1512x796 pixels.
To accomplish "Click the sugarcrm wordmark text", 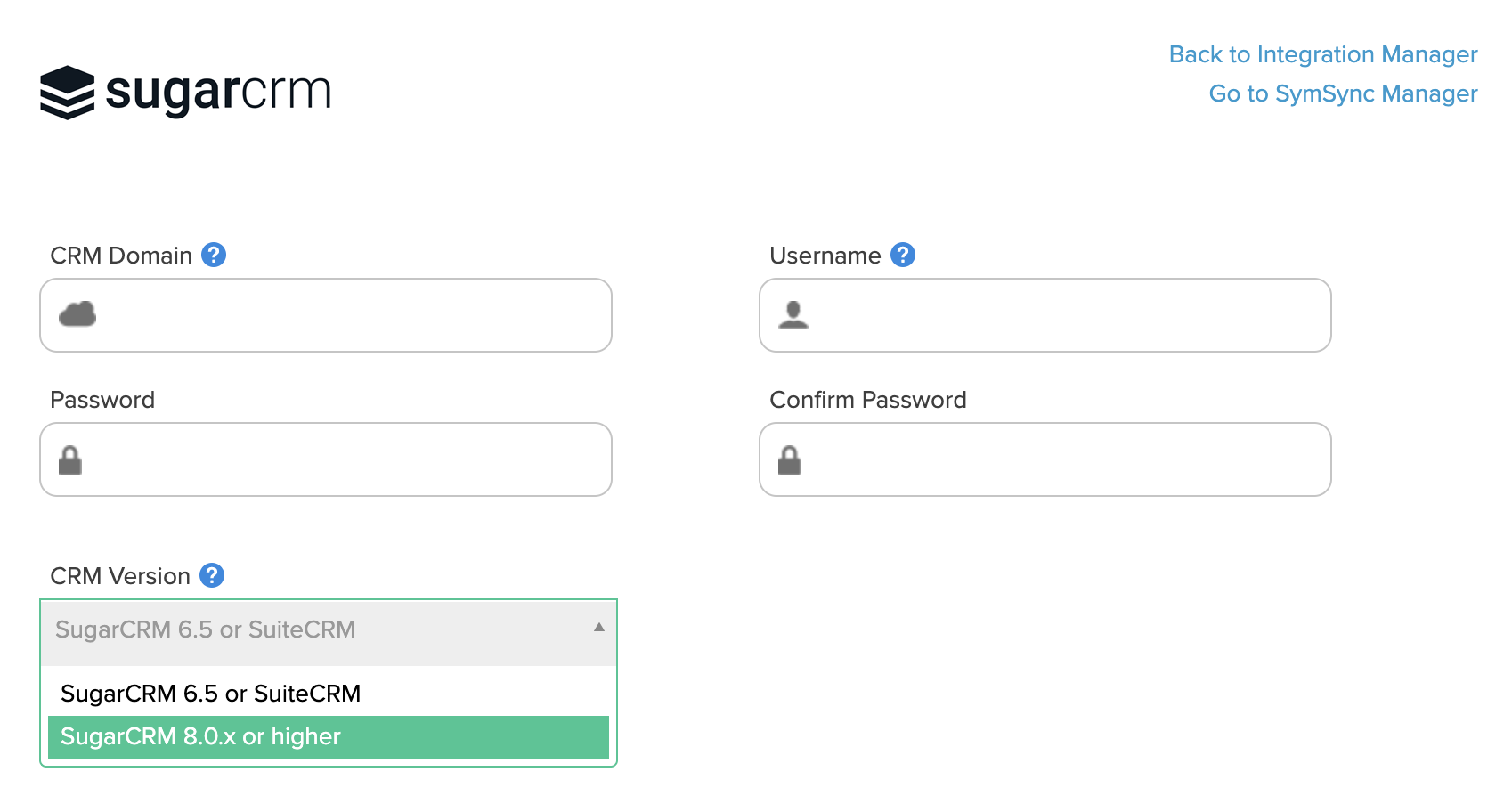I will (218, 93).
